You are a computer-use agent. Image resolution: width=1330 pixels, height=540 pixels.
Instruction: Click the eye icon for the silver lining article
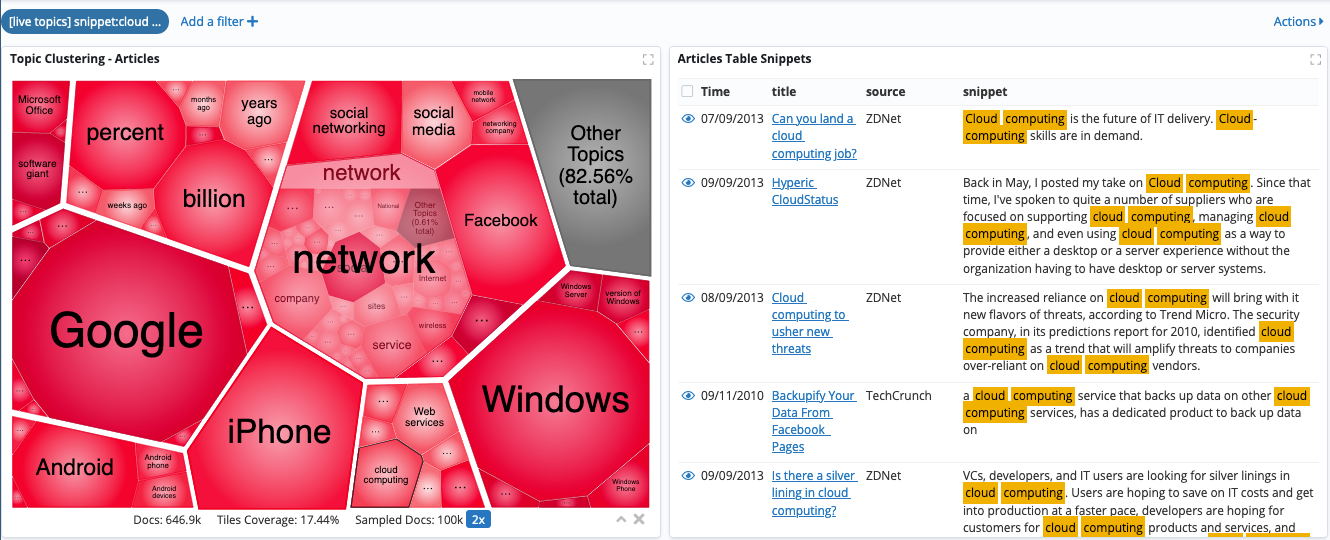(x=688, y=476)
